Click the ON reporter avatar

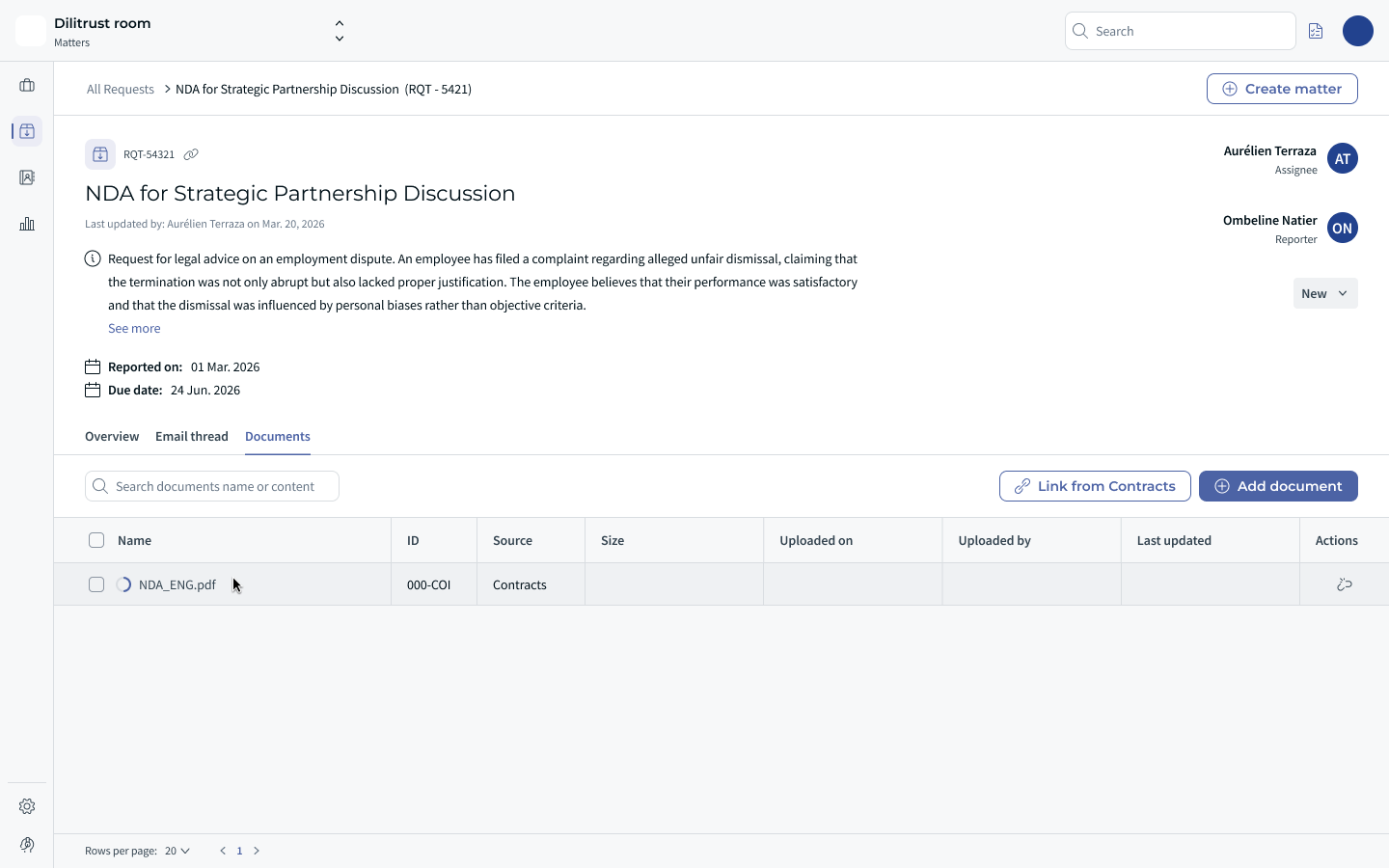1343,228
